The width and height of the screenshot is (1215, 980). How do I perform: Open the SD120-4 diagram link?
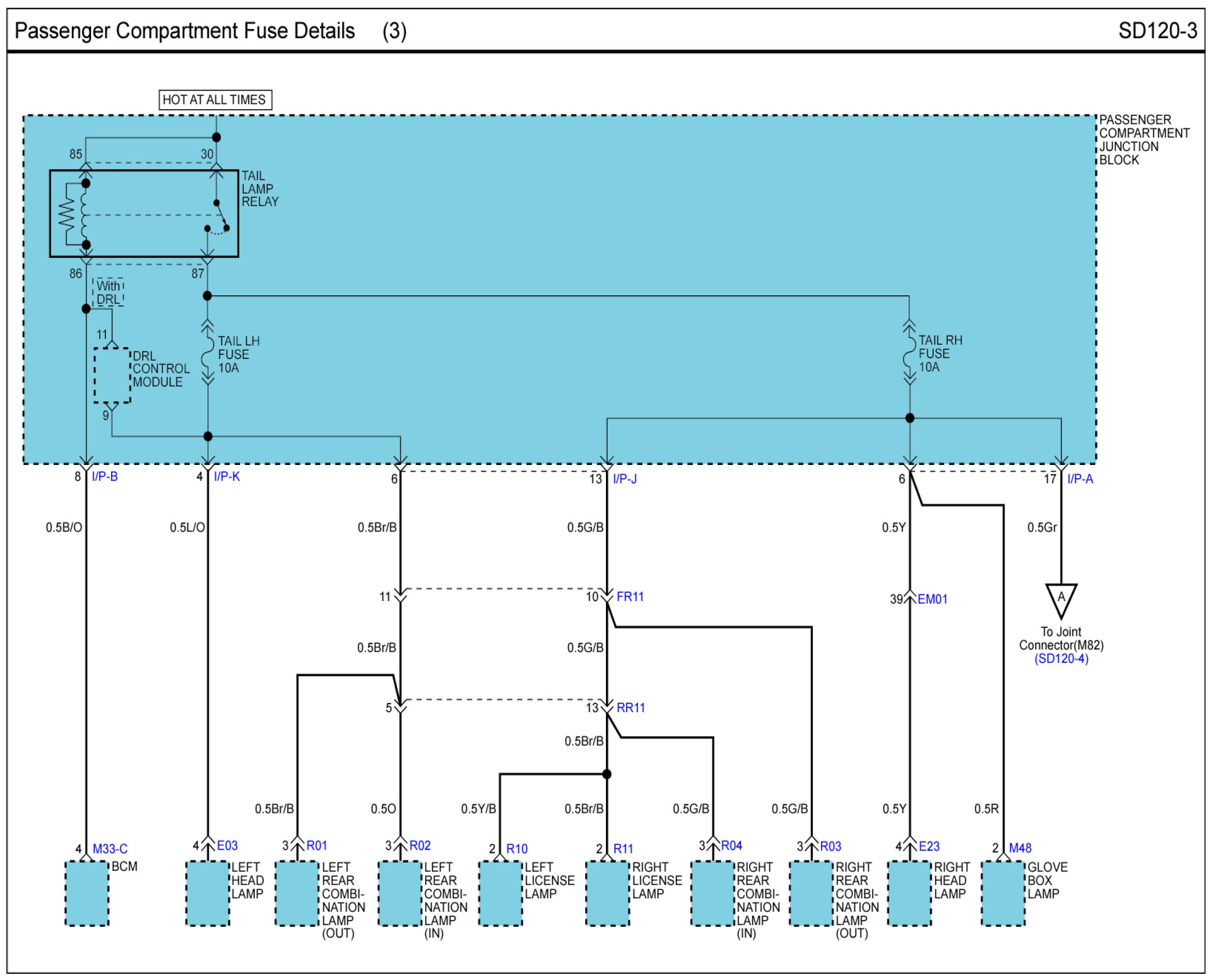pyautogui.click(x=1061, y=659)
